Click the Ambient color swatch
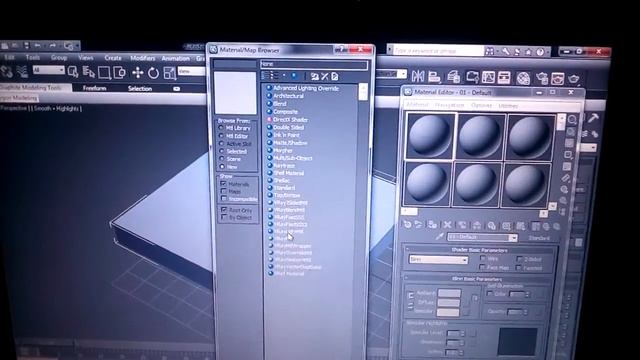 click(x=449, y=293)
